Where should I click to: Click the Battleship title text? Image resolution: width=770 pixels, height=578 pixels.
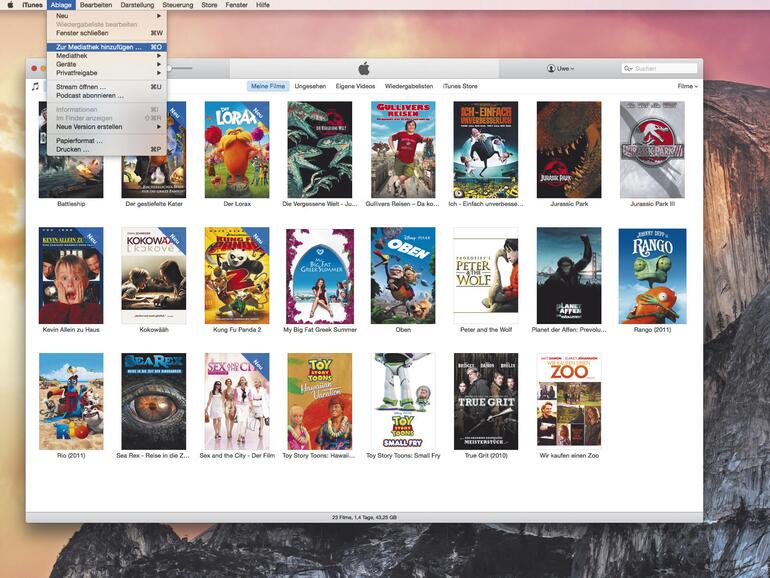(x=71, y=204)
